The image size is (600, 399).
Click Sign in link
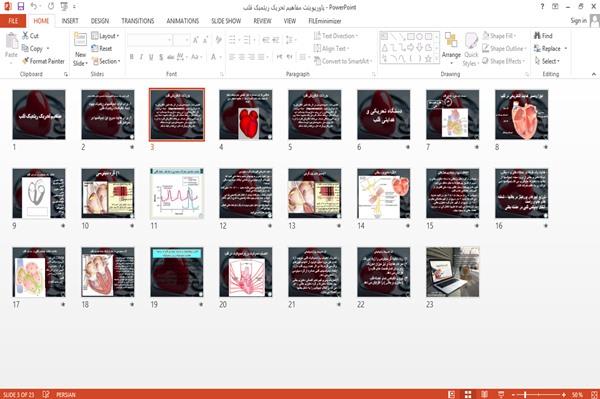pos(578,21)
